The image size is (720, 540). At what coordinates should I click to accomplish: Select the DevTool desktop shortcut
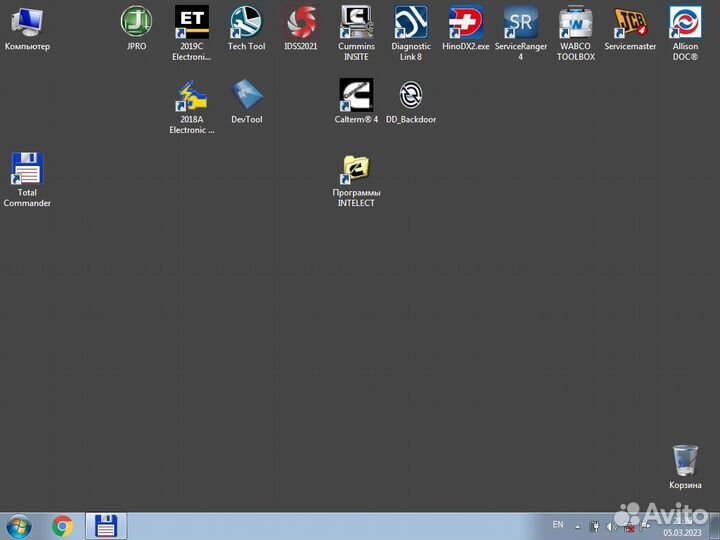pyautogui.click(x=246, y=95)
